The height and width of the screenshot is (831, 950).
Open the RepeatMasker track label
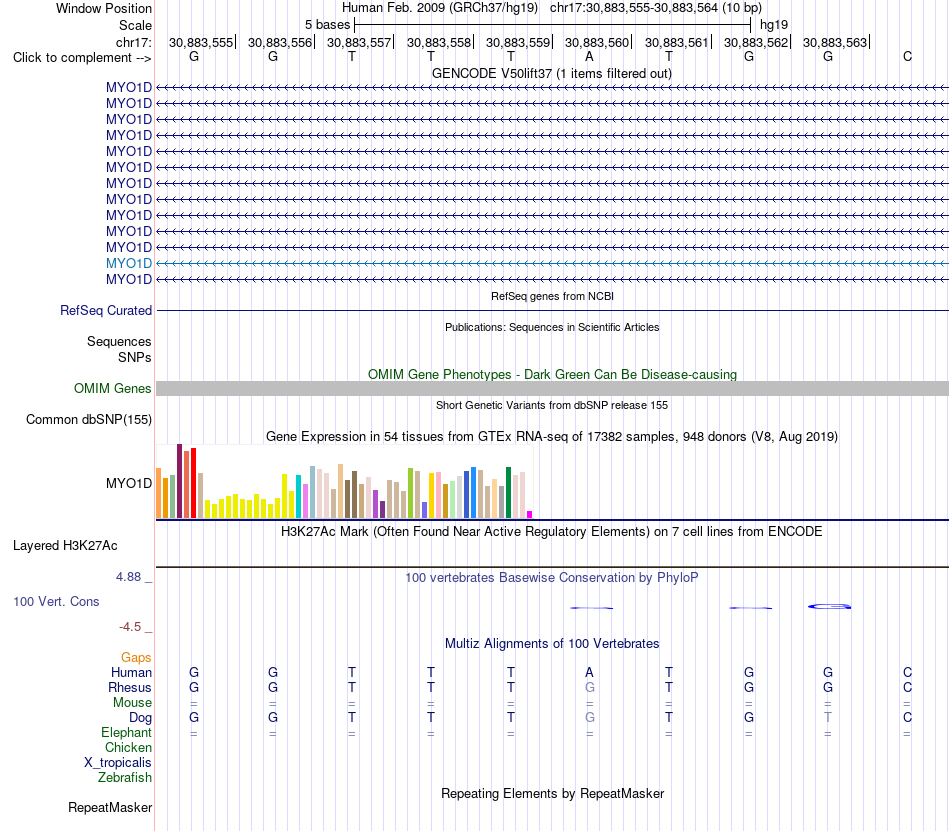(110, 807)
